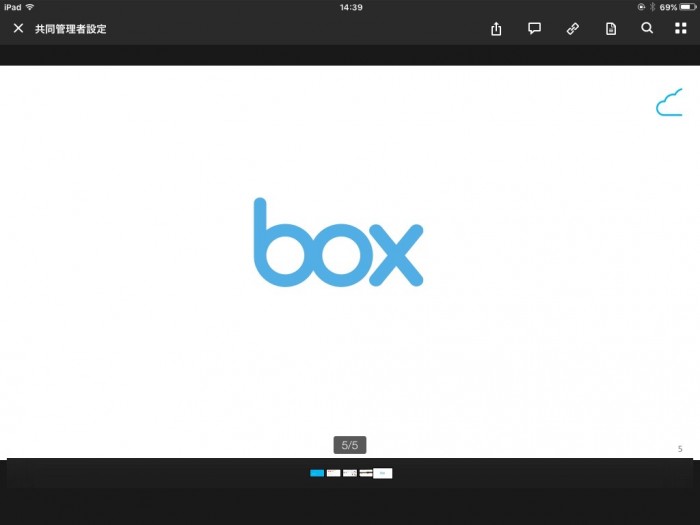
Task: Tap the 14:39 clock in status bar
Action: pyautogui.click(x=351, y=7)
